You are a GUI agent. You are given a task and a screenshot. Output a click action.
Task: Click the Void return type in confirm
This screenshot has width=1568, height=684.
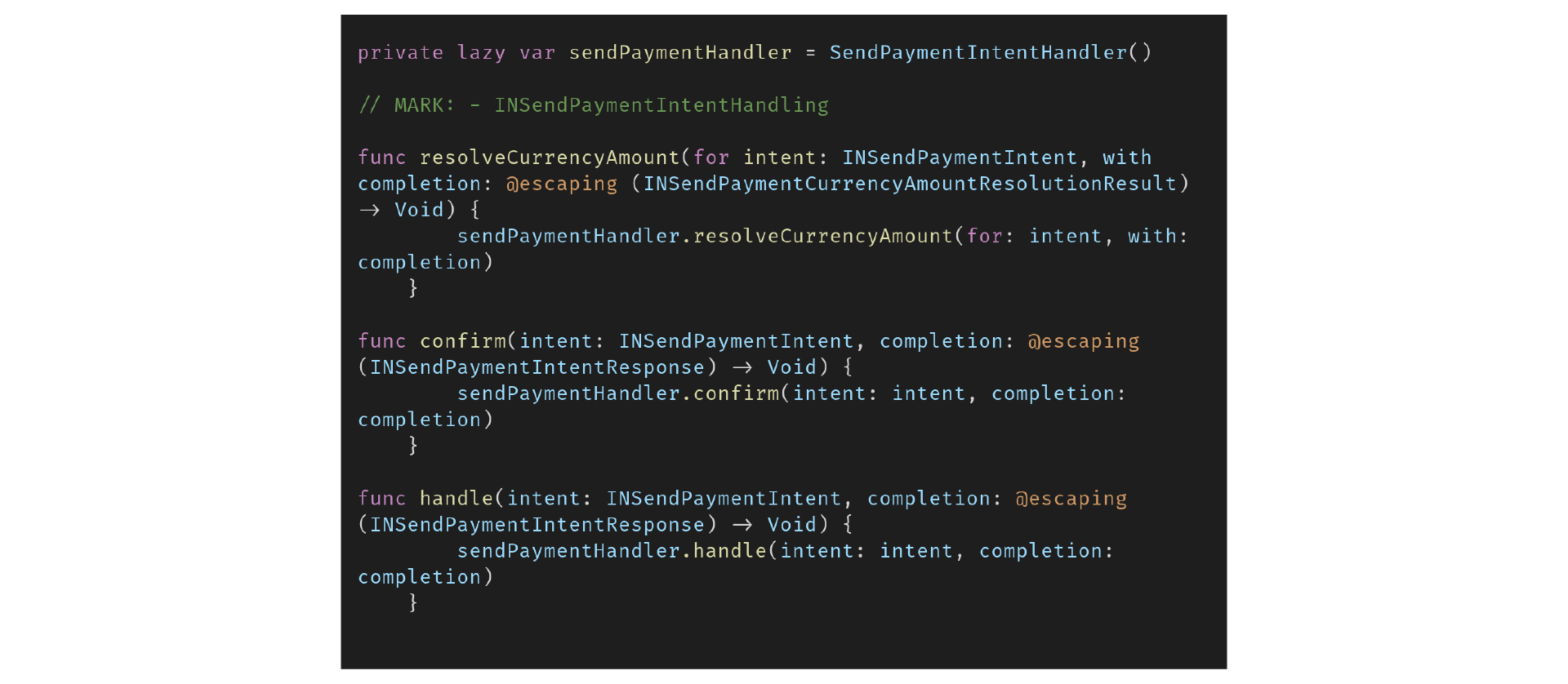(x=791, y=367)
